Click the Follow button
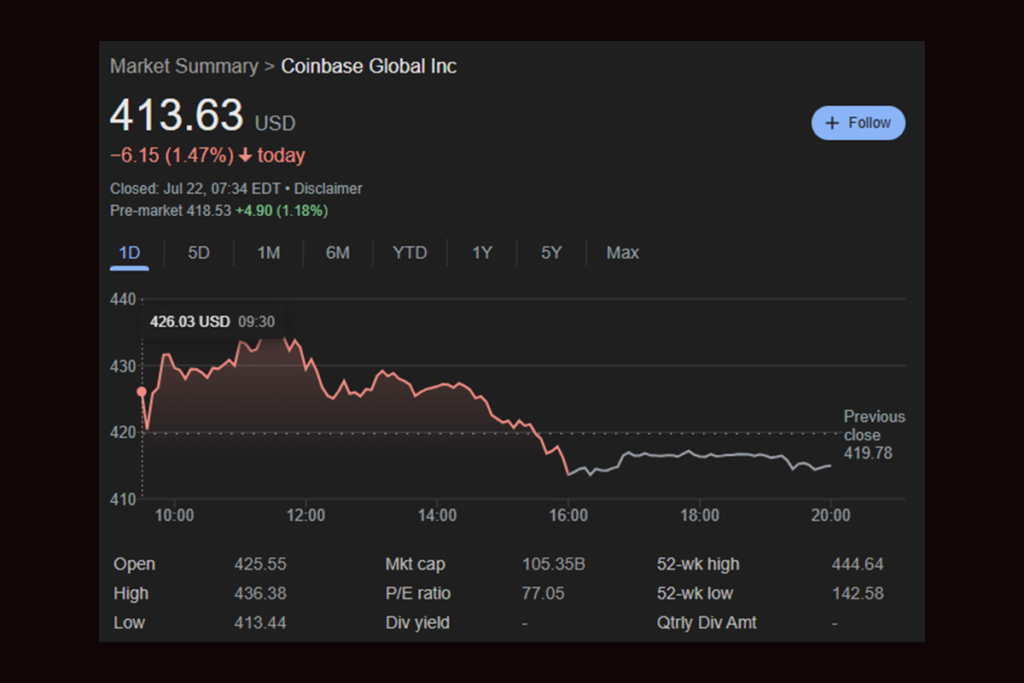The height and width of the screenshot is (683, 1024). pos(858,123)
